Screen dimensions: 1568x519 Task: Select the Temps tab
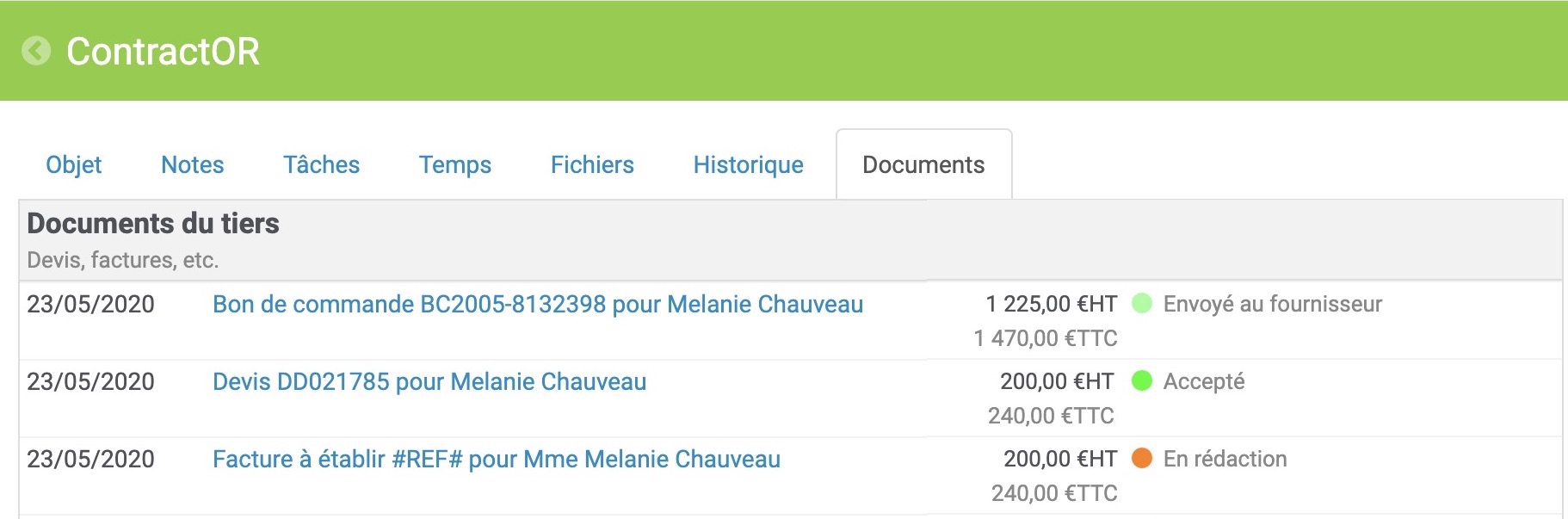click(454, 164)
